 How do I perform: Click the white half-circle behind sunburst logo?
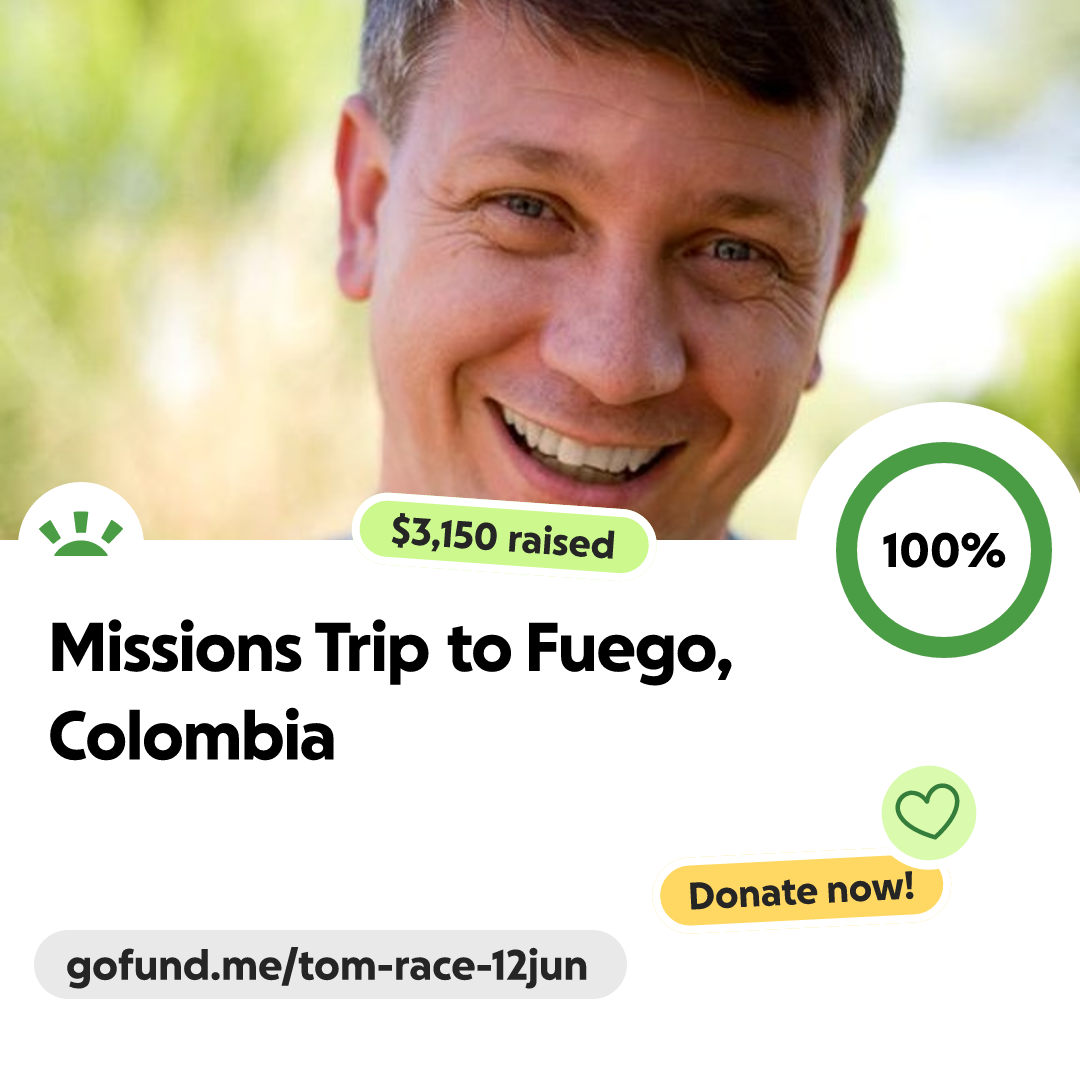[x=81, y=513]
